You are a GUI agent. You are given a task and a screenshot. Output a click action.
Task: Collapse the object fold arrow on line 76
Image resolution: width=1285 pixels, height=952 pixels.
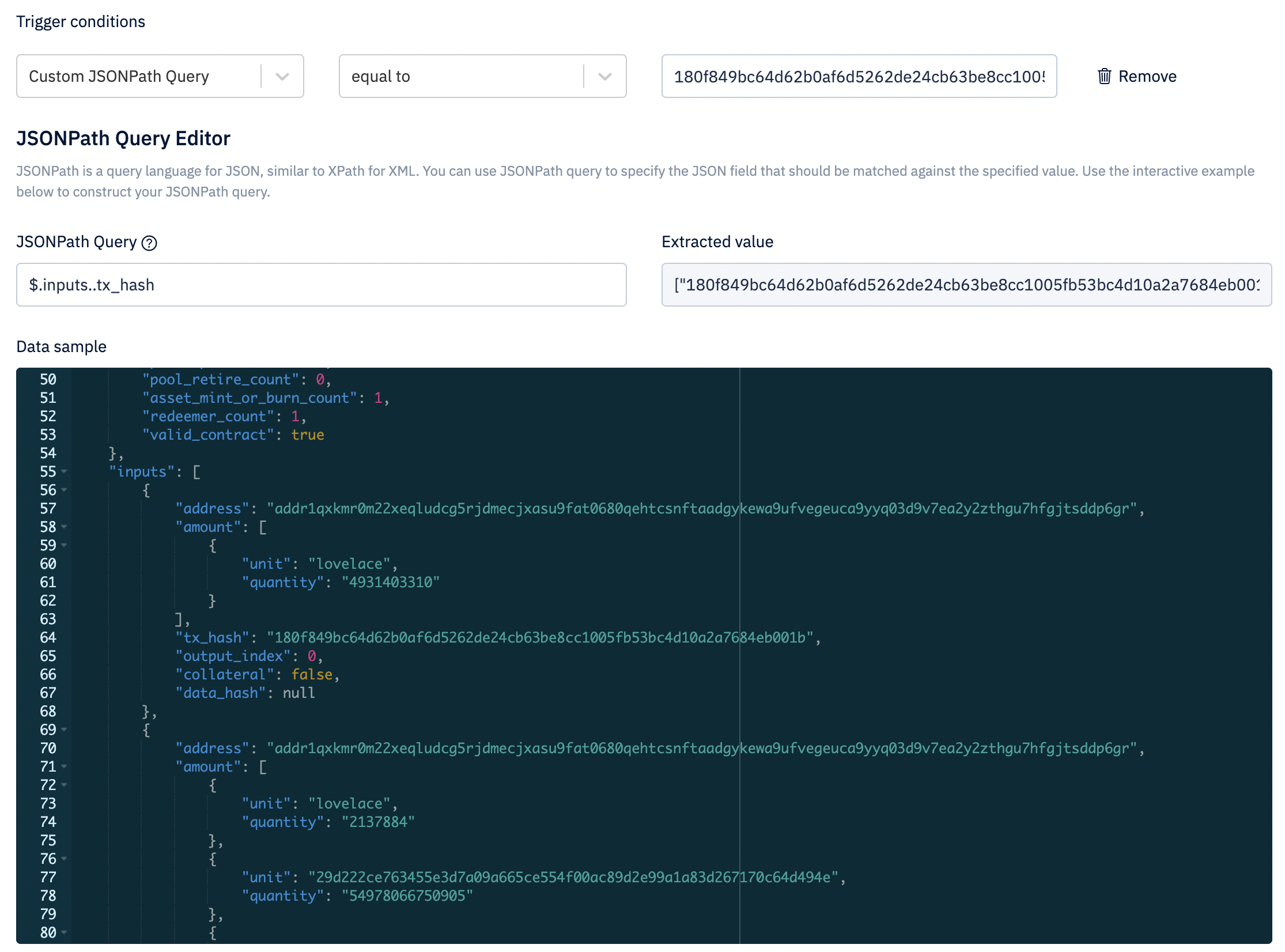click(64, 859)
